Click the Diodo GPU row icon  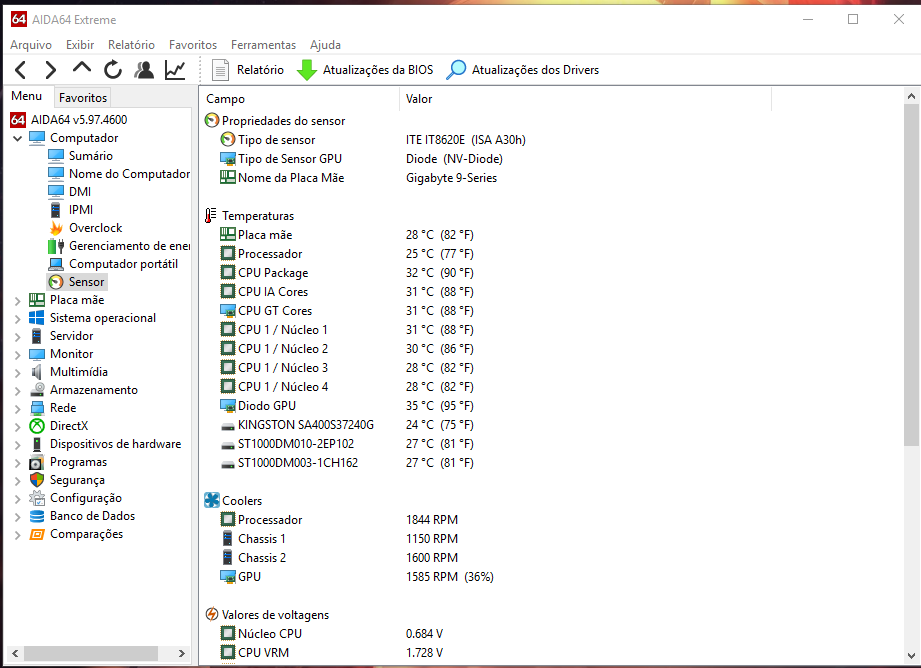[227, 405]
